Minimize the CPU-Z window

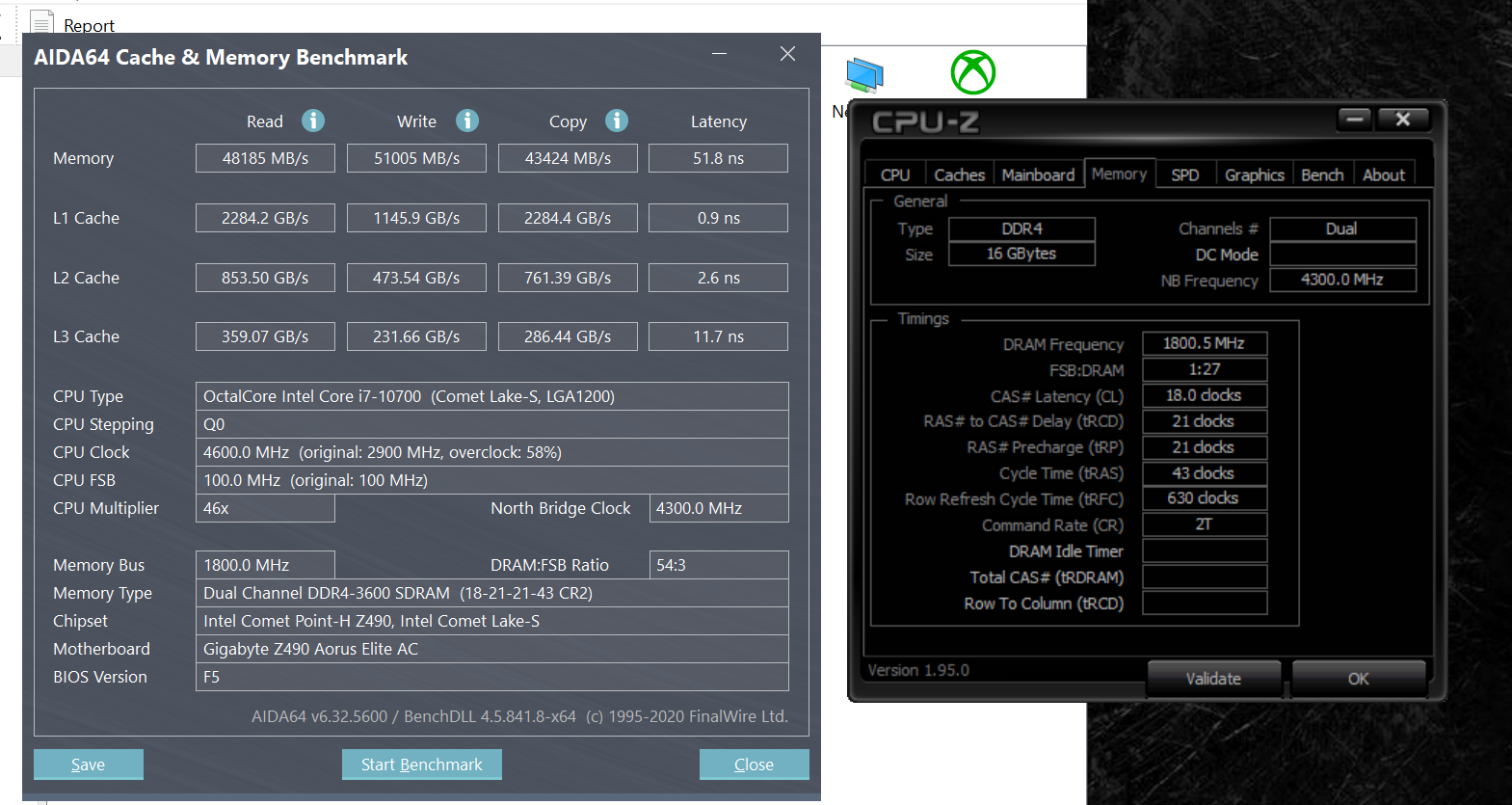point(1355,120)
